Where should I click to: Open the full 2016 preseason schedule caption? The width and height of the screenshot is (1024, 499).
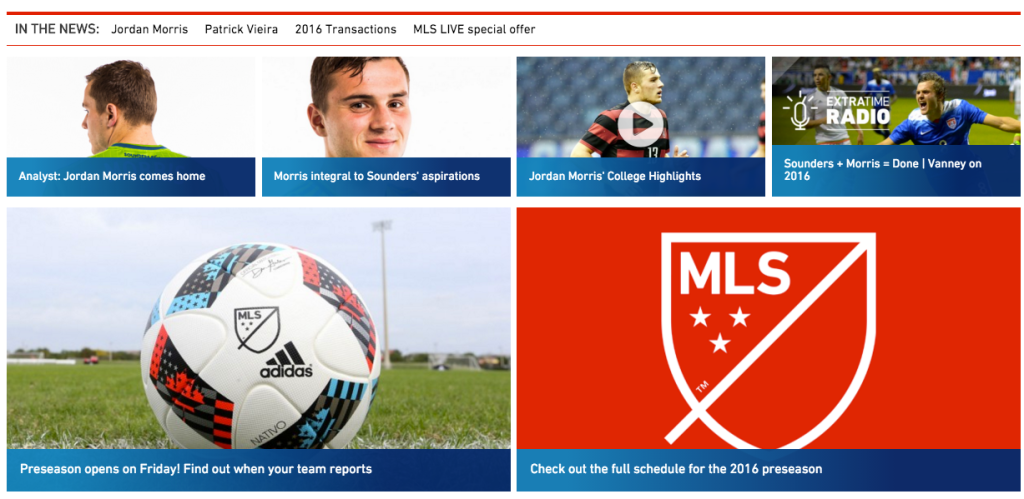676,469
